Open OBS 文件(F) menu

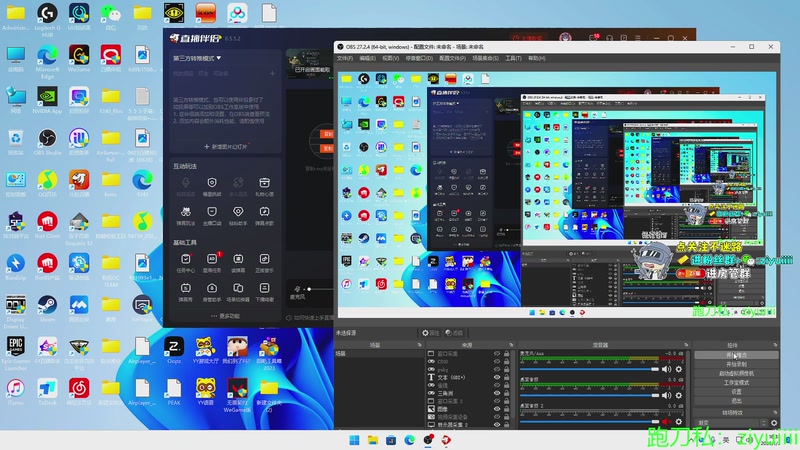[344, 58]
